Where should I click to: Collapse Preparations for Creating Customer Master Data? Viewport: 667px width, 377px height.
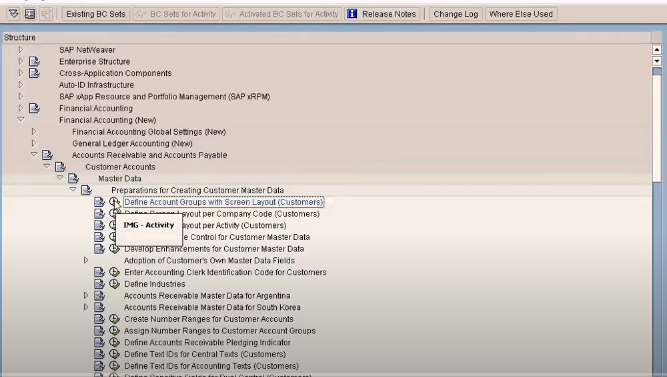click(73, 189)
